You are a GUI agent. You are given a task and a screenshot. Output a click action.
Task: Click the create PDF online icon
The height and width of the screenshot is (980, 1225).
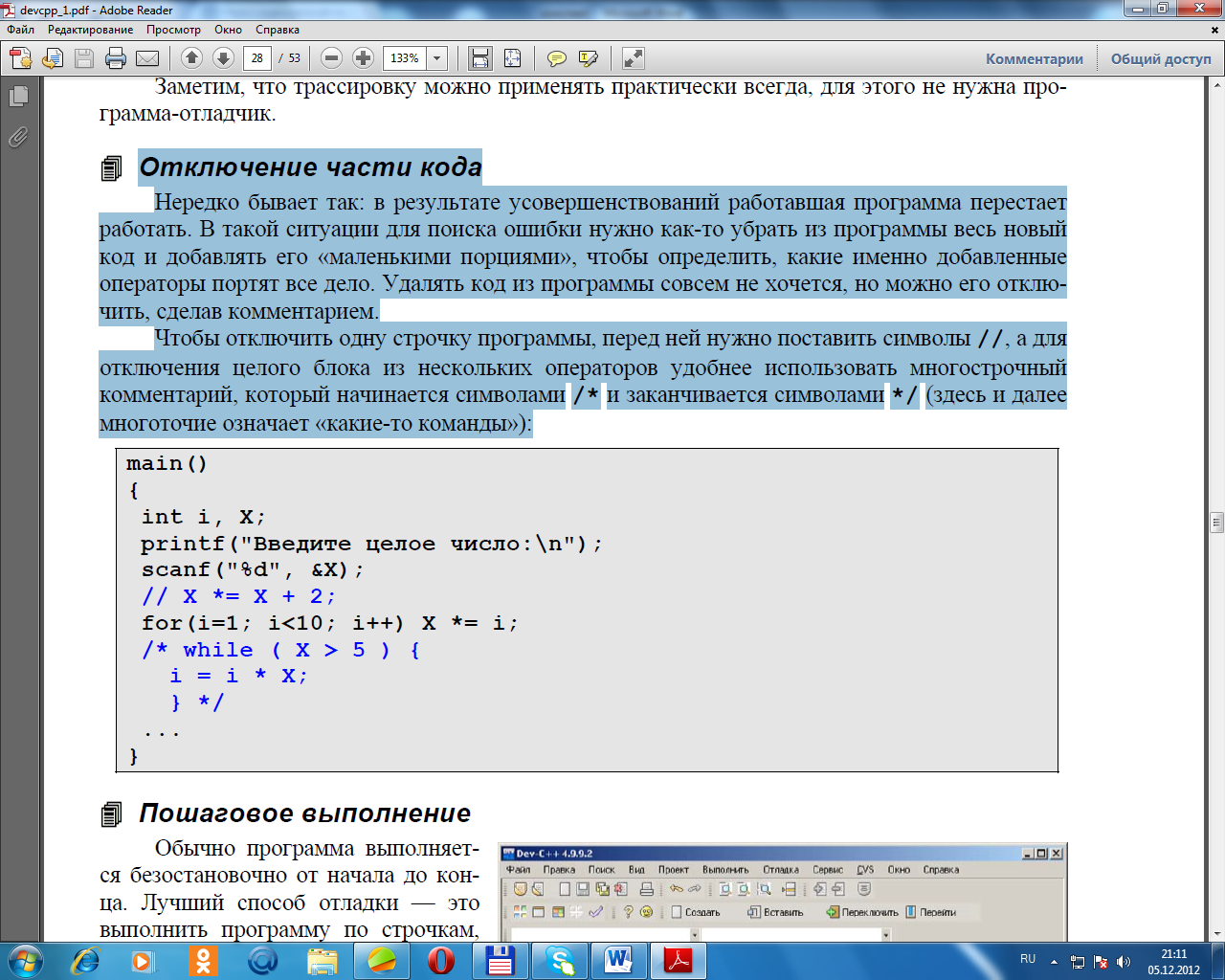pyautogui.click(x=21, y=58)
